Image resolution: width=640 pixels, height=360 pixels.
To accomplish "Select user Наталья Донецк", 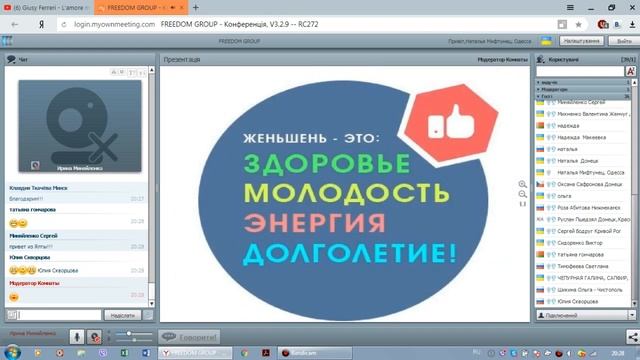I will tap(582, 161).
